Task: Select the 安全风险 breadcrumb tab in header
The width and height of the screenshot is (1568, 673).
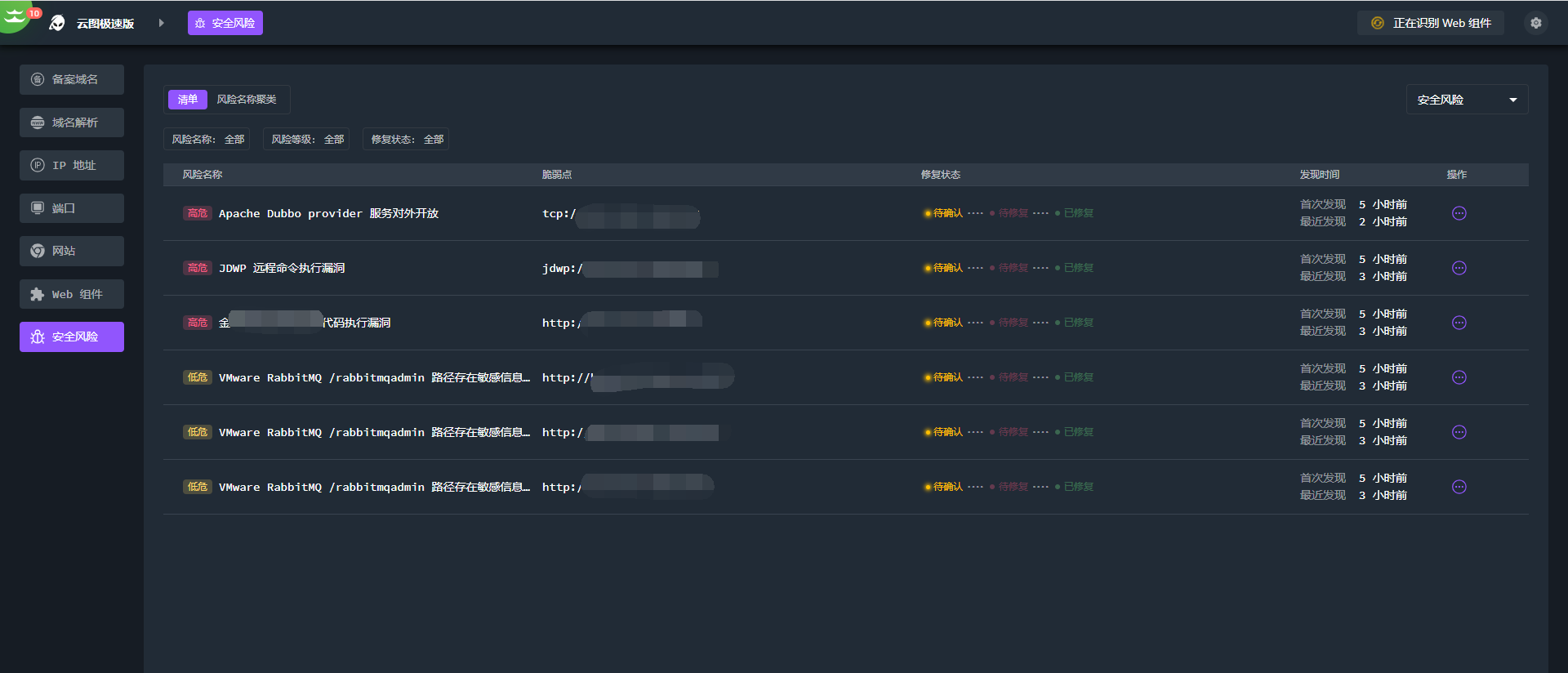Action: (225, 23)
